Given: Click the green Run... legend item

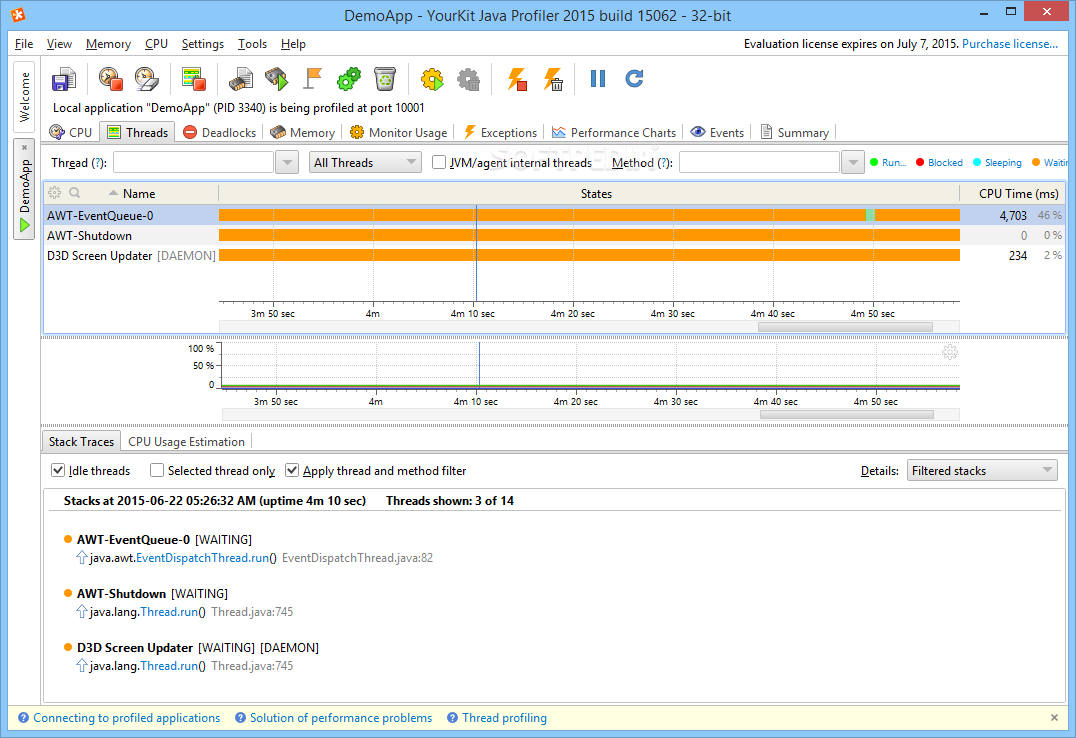Looking at the screenshot, I should 888,163.
